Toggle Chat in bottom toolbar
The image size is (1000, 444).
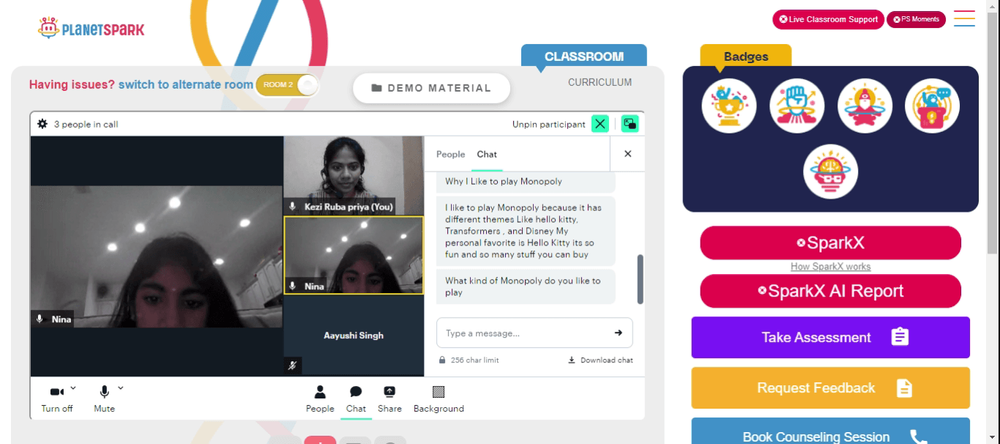(x=356, y=399)
